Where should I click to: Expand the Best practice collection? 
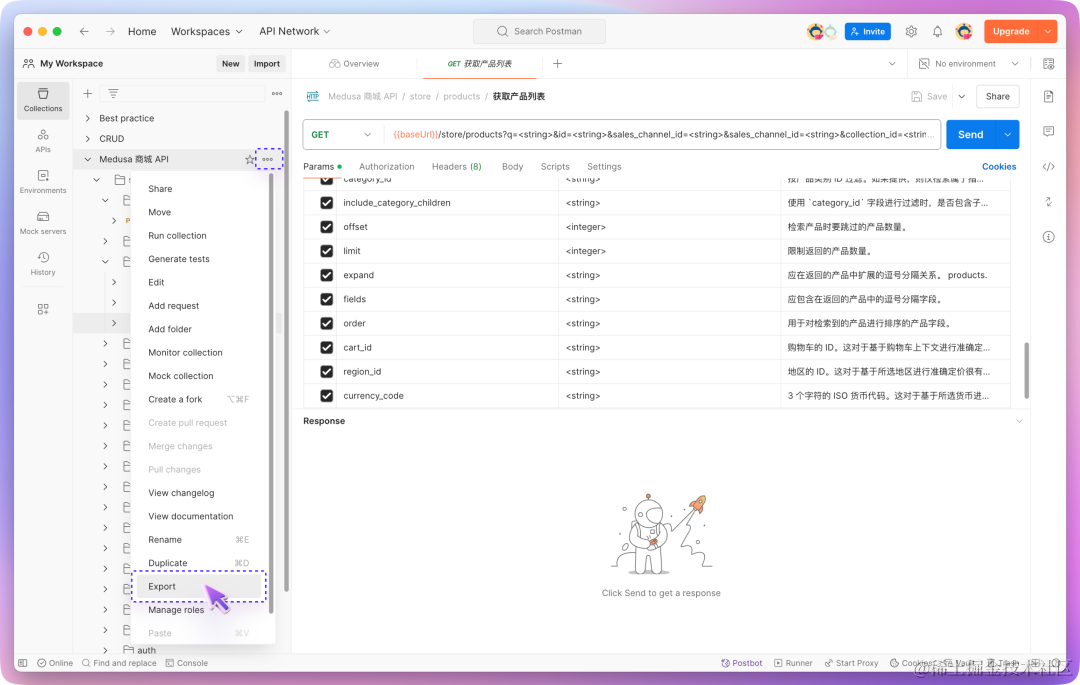(x=87, y=118)
